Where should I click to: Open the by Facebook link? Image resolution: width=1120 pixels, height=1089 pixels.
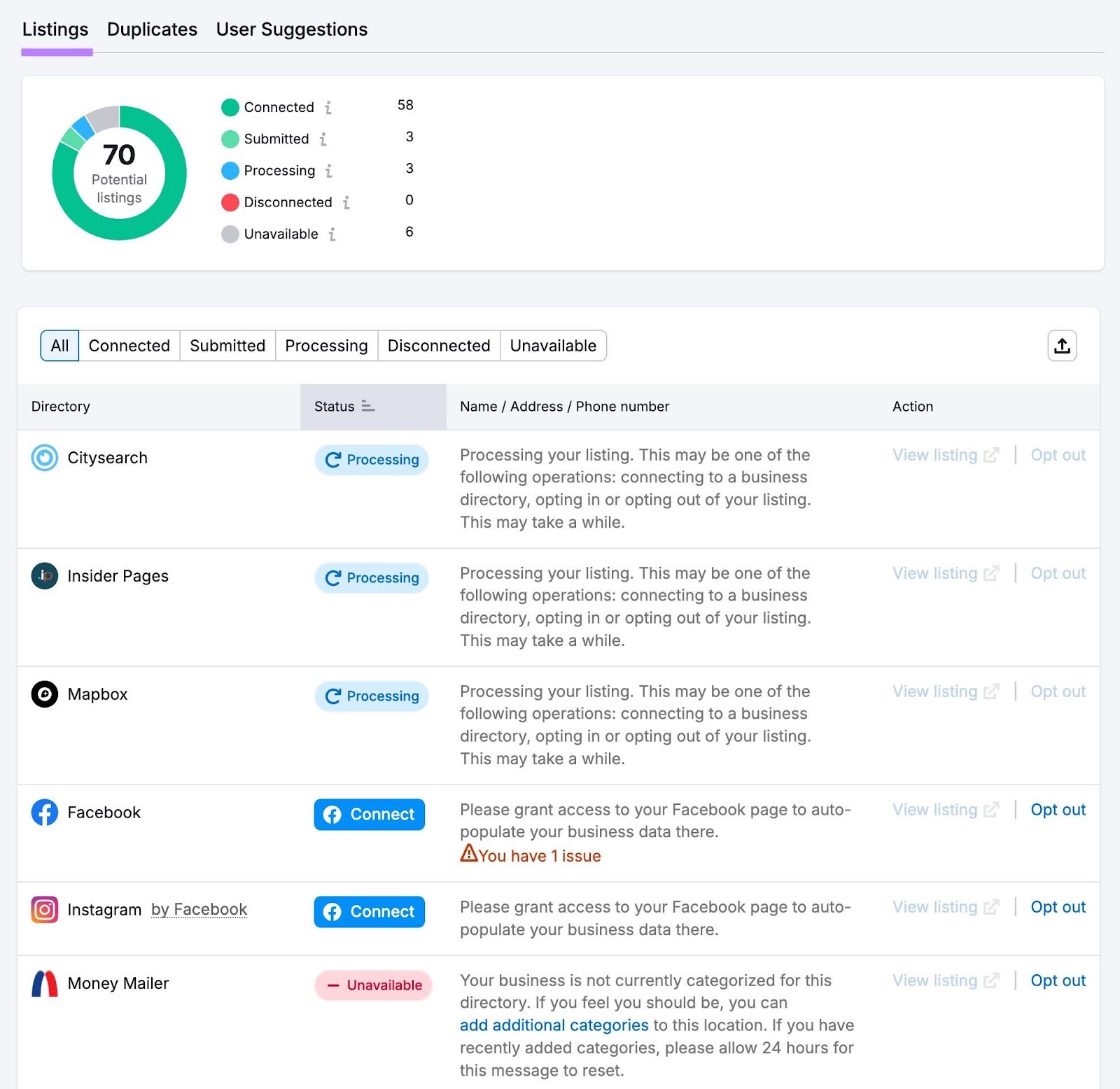(x=199, y=910)
